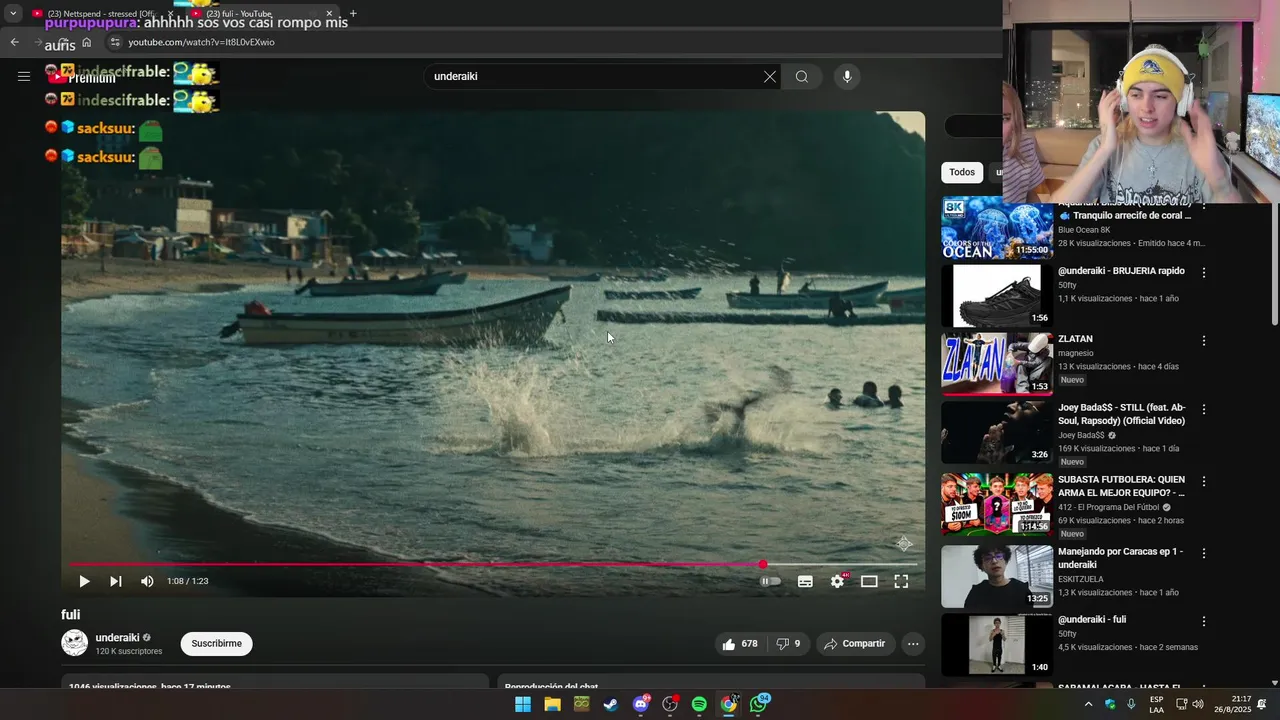Enter full screen mode

point(901,581)
